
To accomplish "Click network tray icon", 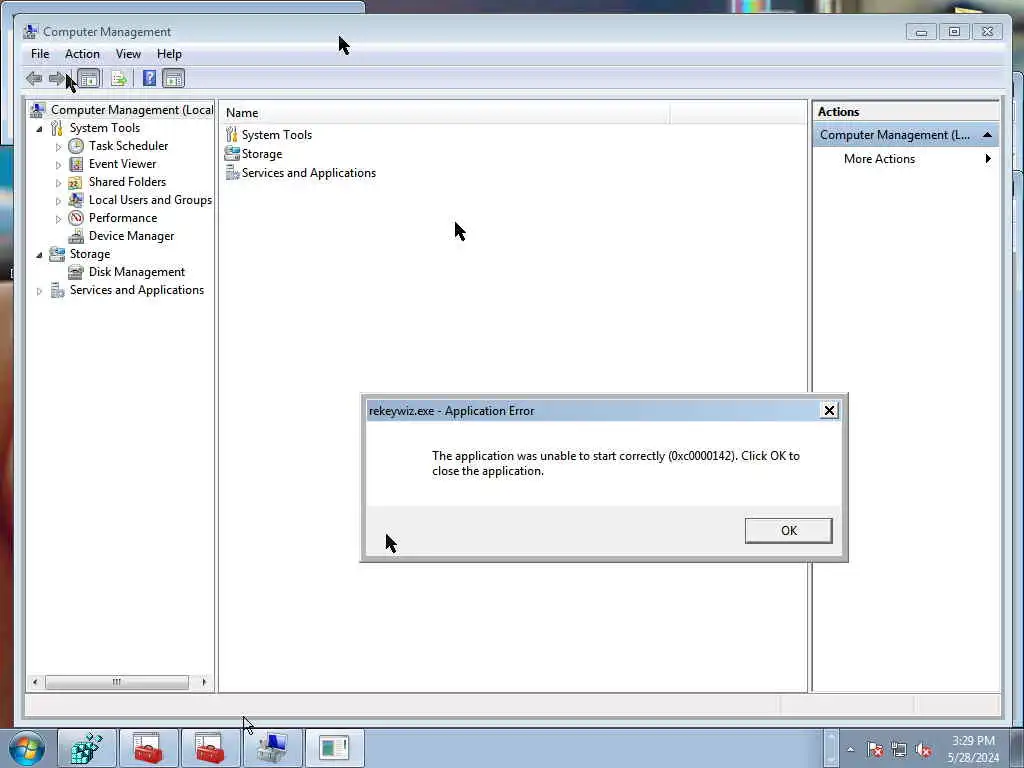I will point(899,750).
